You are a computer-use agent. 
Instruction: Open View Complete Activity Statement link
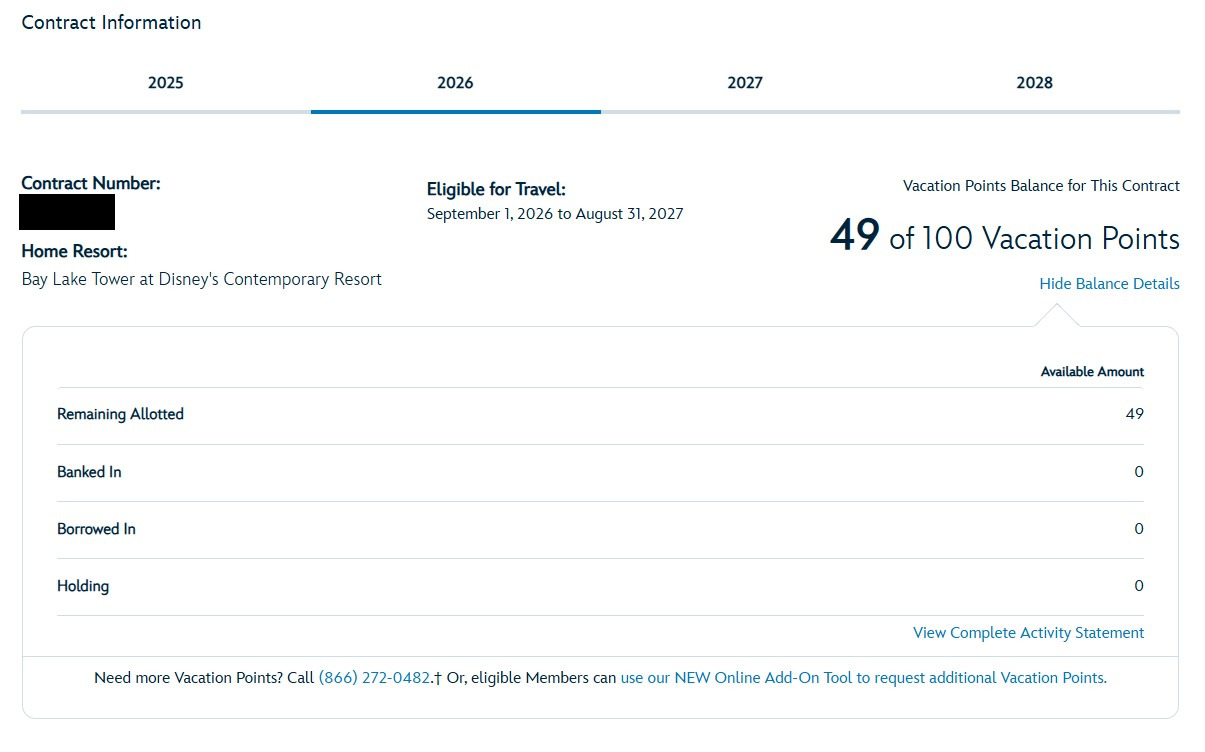pyautogui.click(x=1028, y=633)
